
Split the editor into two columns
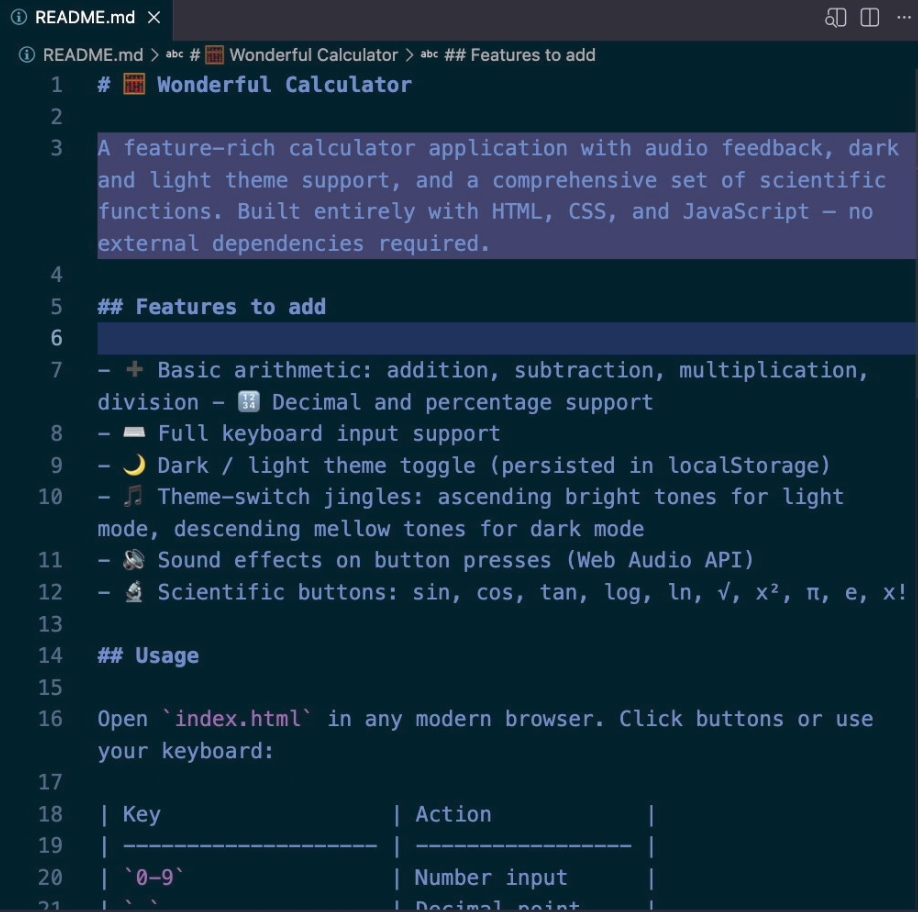tap(869, 17)
